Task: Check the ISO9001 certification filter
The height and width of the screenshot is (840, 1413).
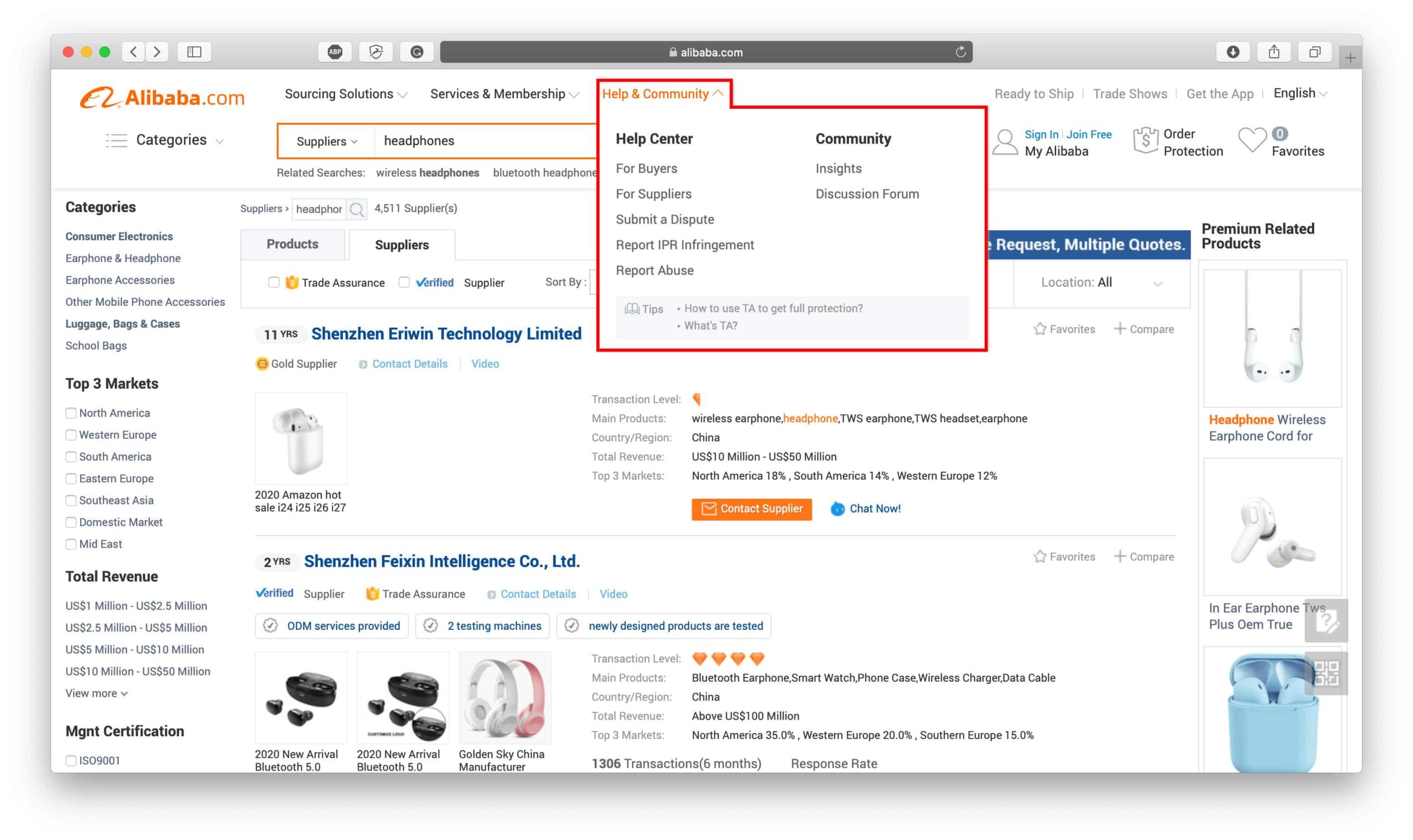Action: 71,760
